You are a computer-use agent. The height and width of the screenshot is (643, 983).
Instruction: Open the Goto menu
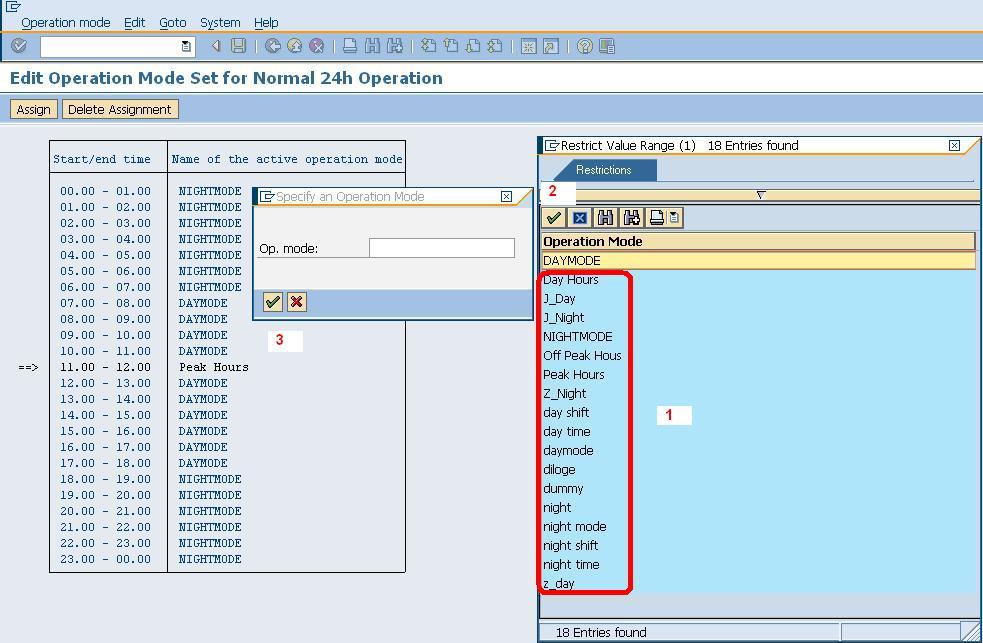click(172, 22)
